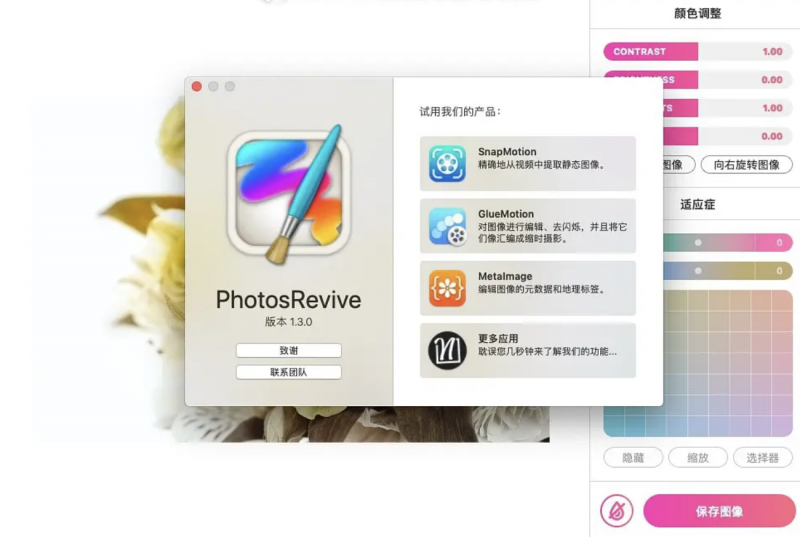Click the PhotosRevive app name text
Viewport: 800px width, 537px height.
(x=288, y=300)
